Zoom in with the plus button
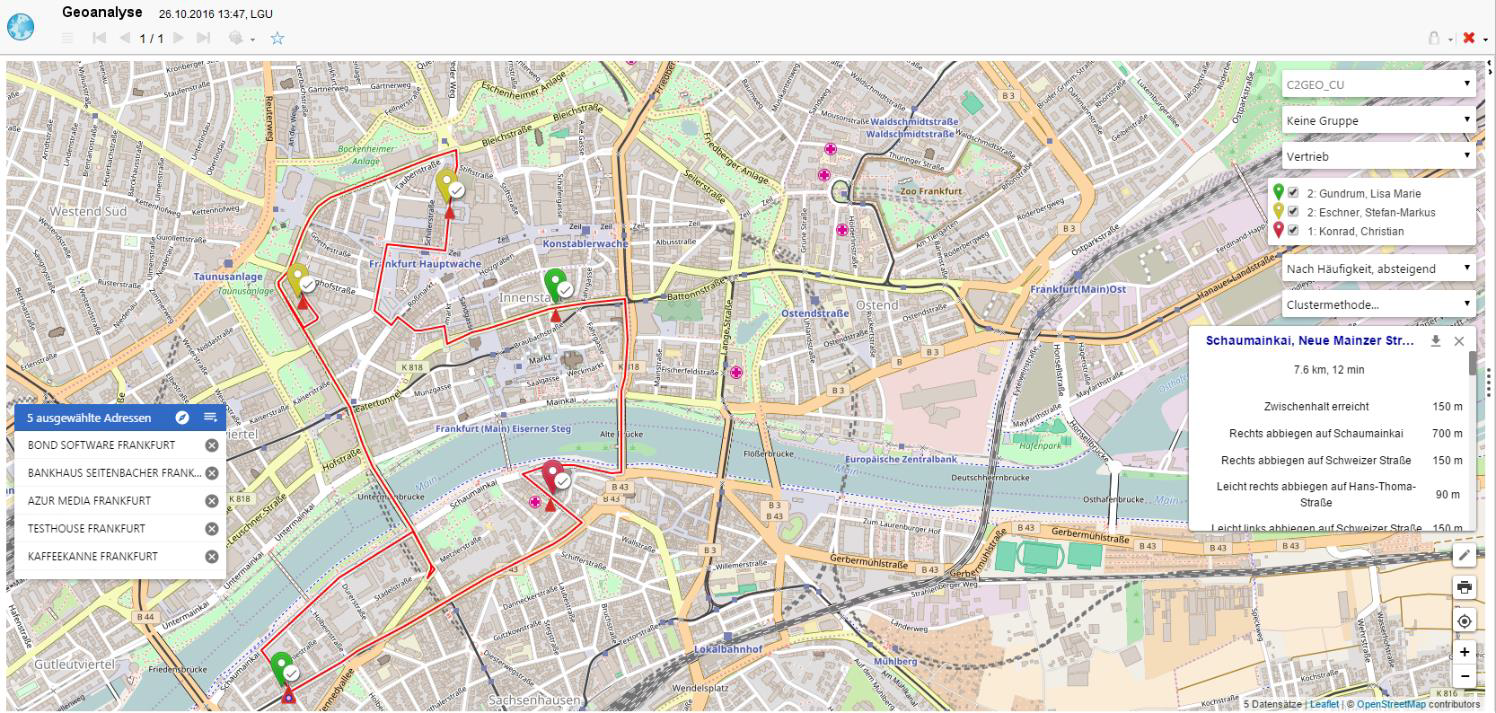Viewport: 1496px width, 713px height. coord(1464,652)
